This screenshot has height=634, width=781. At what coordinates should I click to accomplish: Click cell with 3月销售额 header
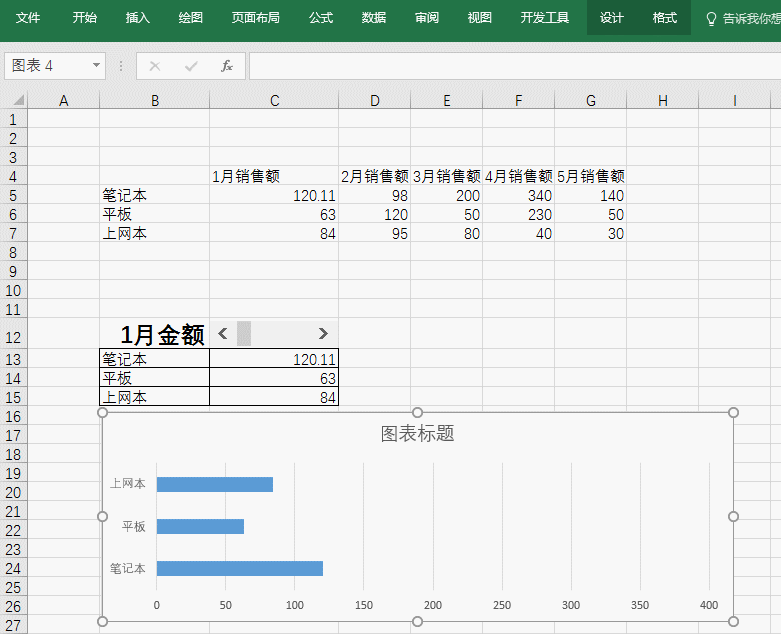446,176
